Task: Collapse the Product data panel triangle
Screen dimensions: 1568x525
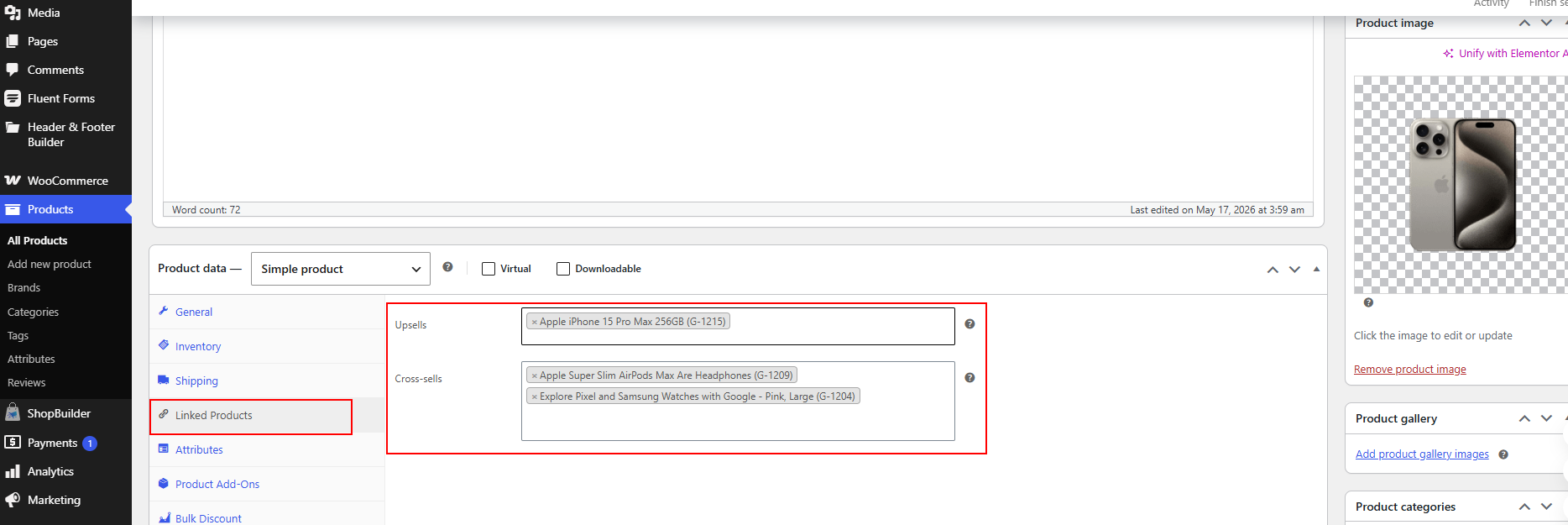Action: click(x=1316, y=270)
